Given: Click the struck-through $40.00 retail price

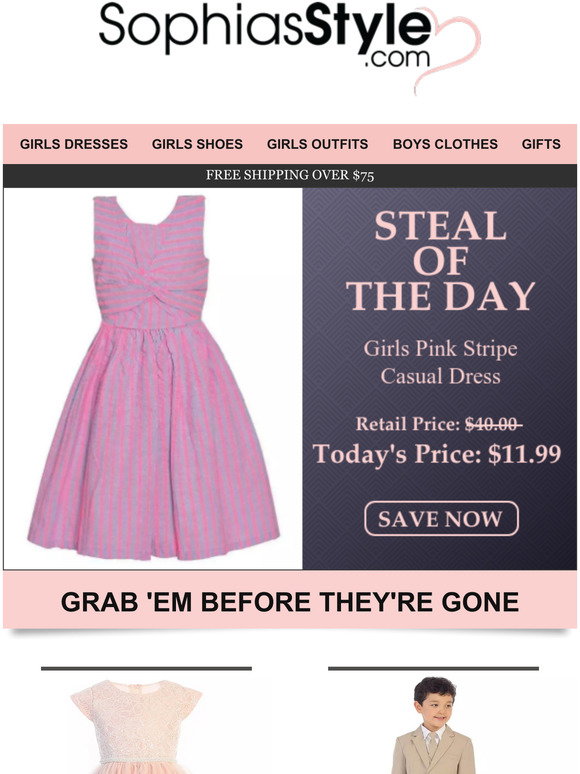Looking at the screenshot, I should coord(493,424).
